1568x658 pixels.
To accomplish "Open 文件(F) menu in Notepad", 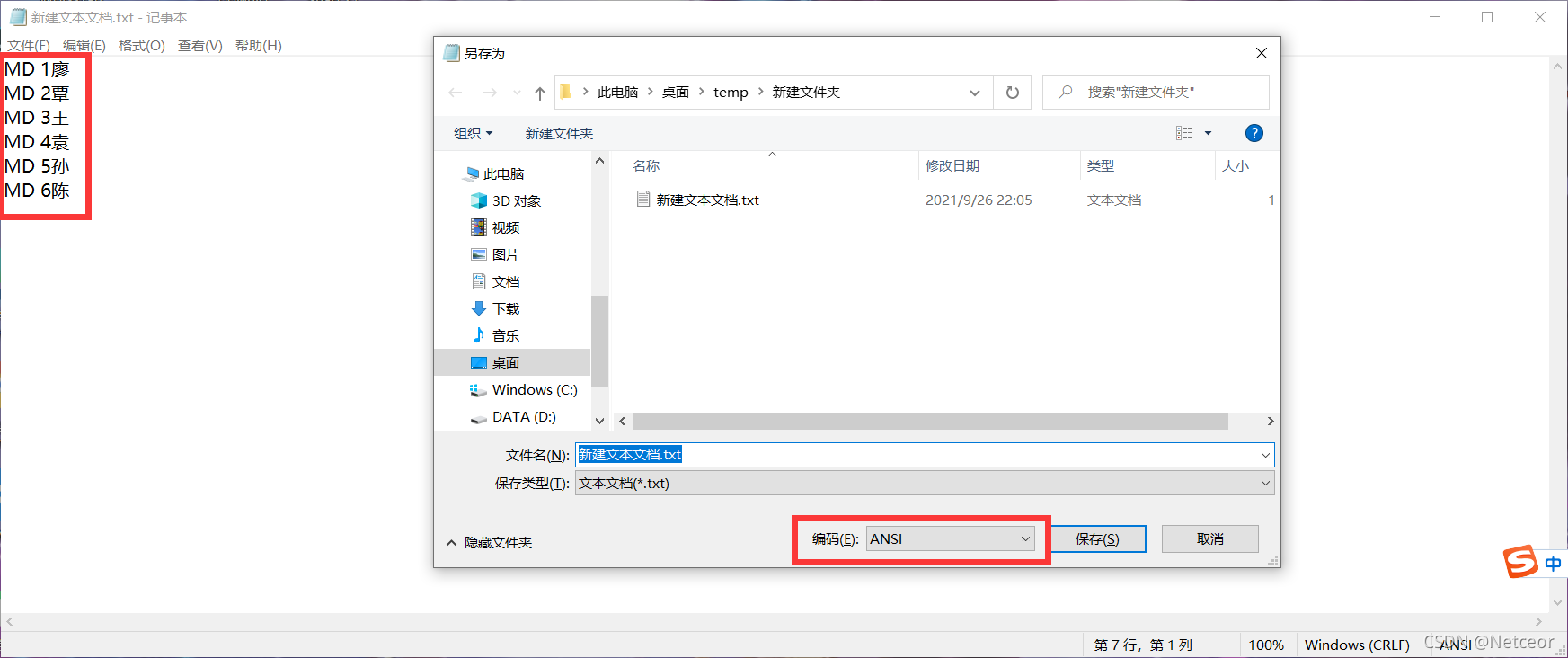I will tap(29, 45).
